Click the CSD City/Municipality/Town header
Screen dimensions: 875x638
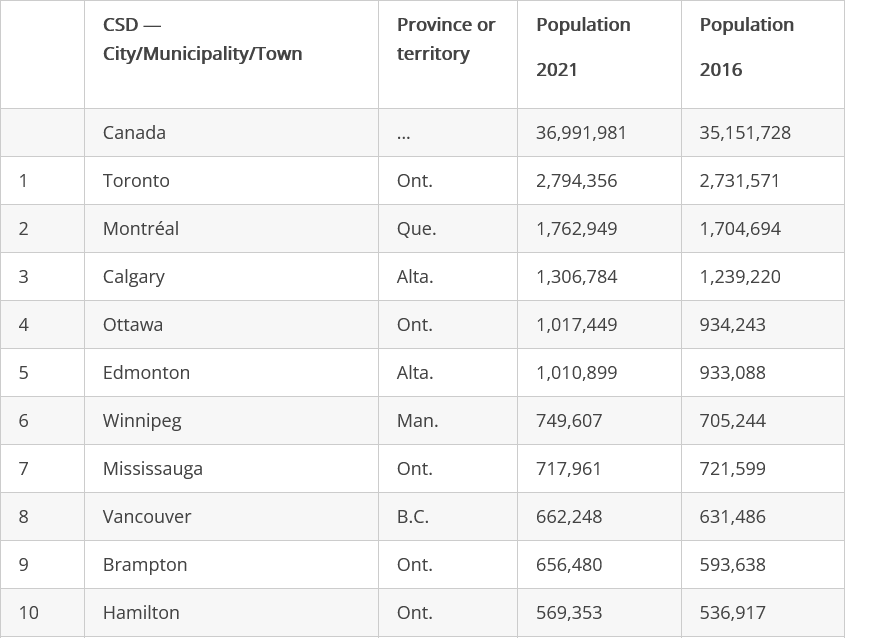click(x=202, y=39)
